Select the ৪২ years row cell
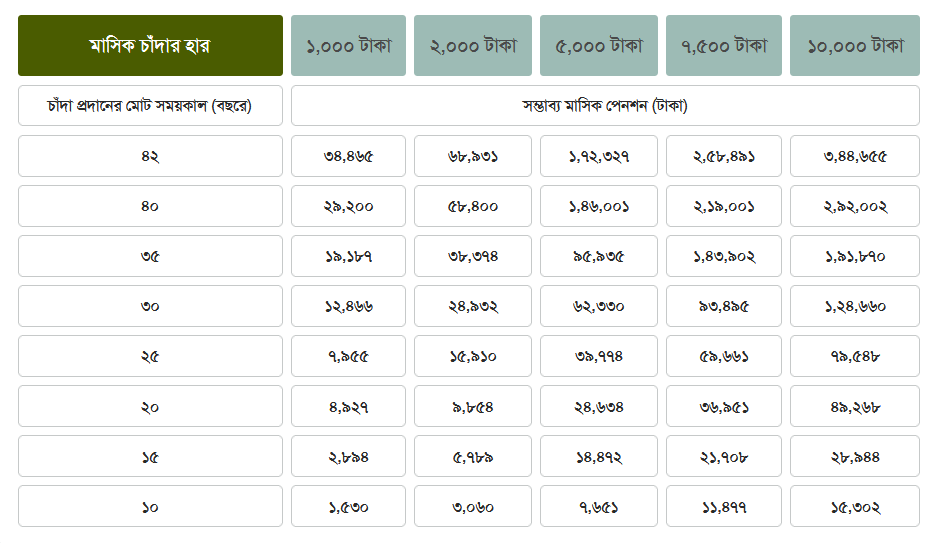 click(150, 156)
